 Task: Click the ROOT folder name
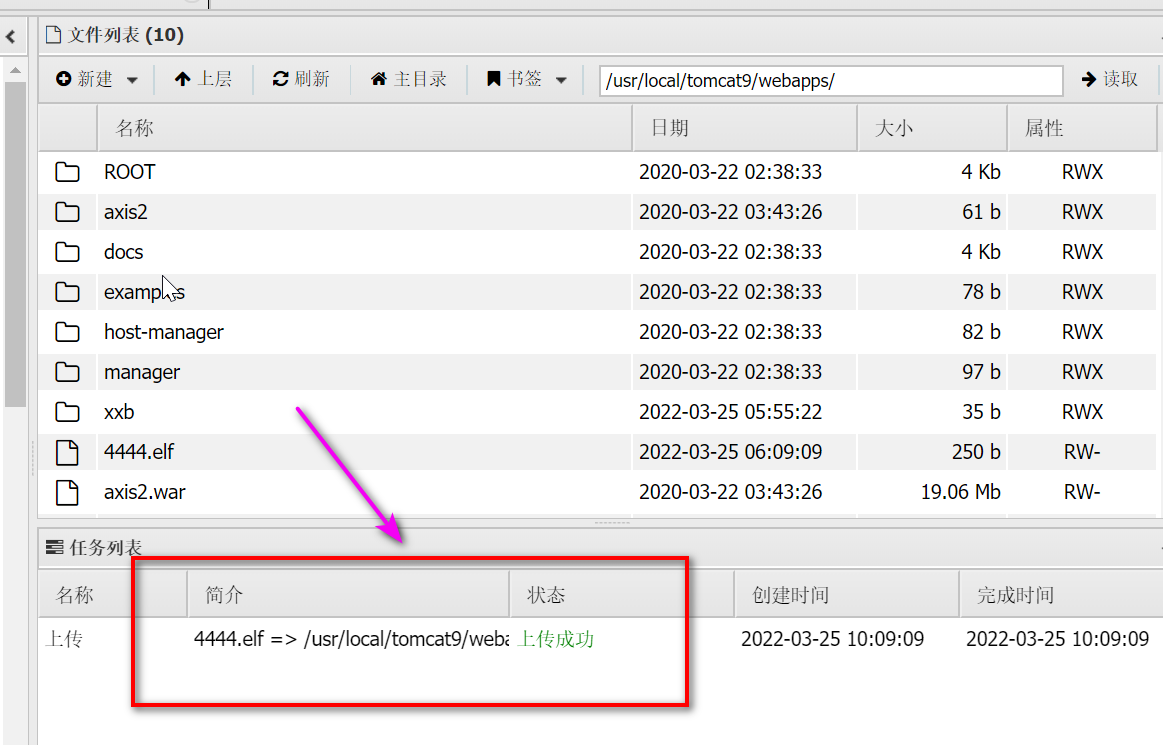[x=130, y=172]
